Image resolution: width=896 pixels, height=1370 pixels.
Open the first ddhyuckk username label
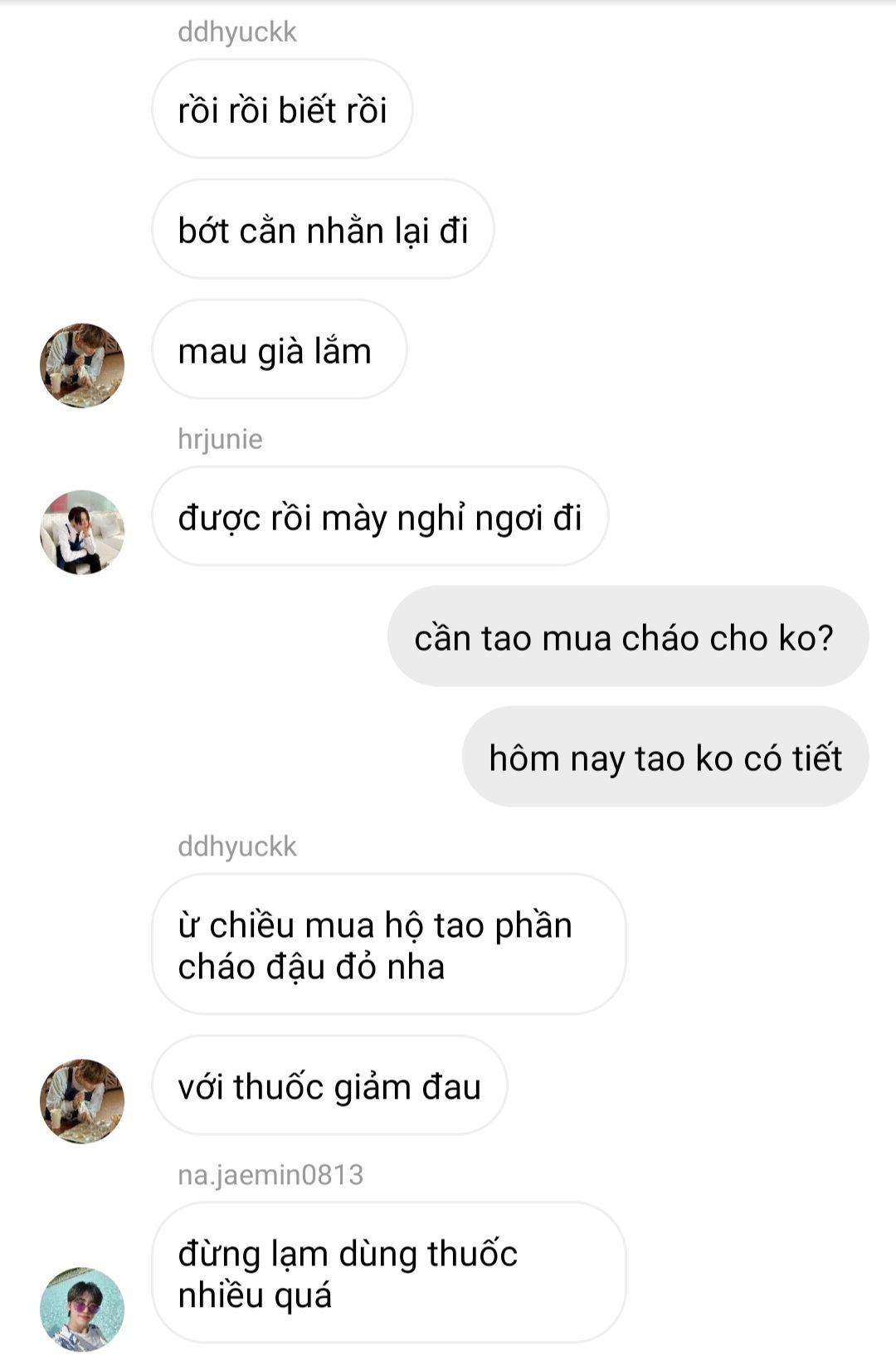237,32
